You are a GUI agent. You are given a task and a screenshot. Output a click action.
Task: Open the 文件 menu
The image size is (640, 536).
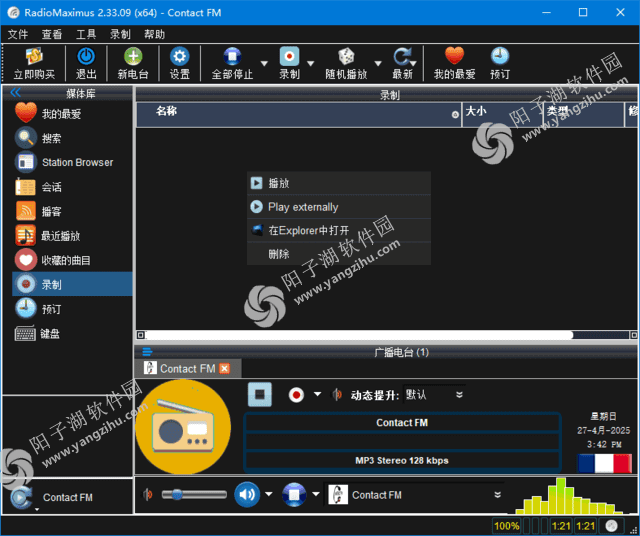pos(18,34)
